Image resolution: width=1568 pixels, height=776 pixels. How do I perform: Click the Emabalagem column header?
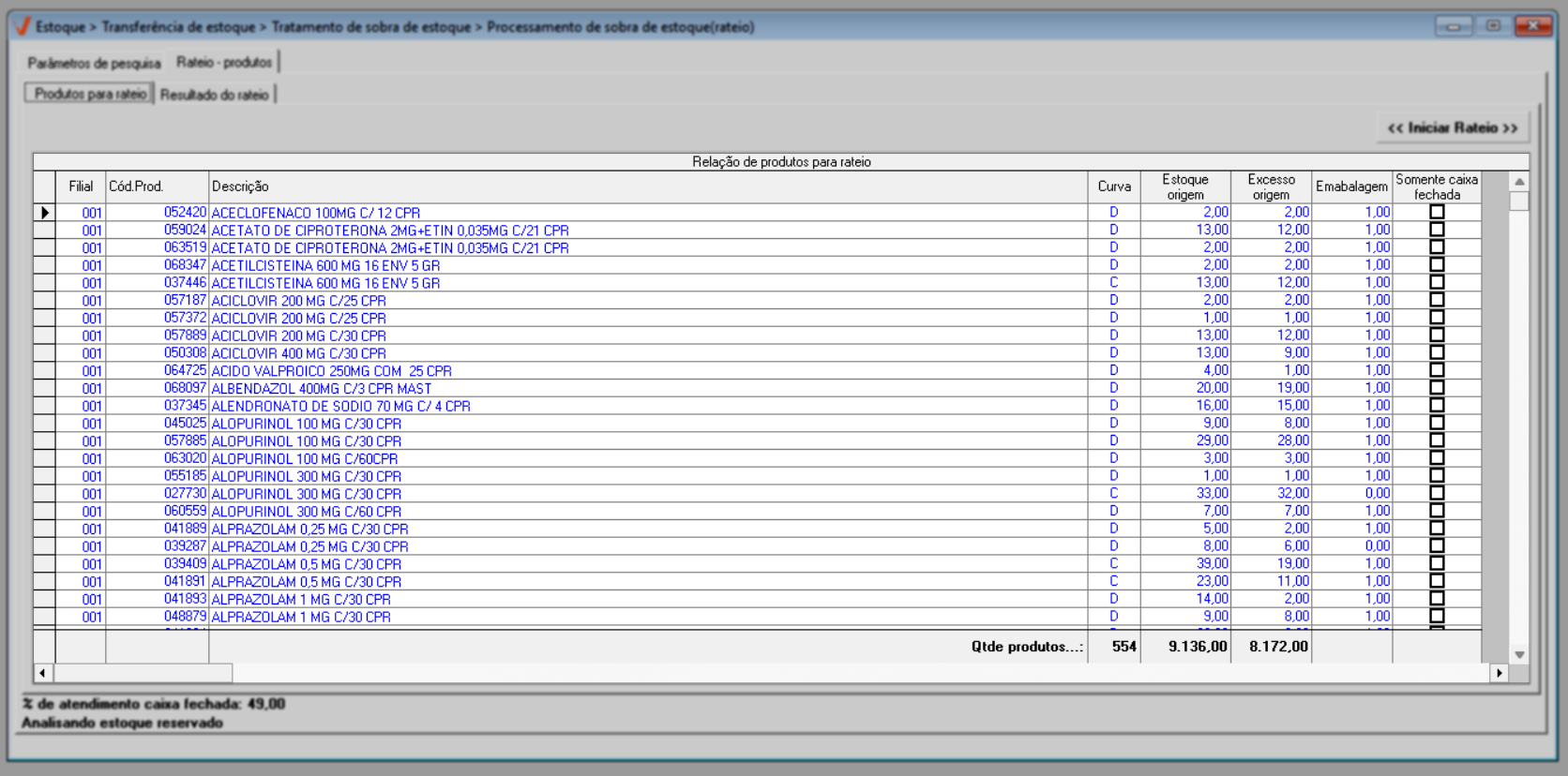click(x=1351, y=187)
